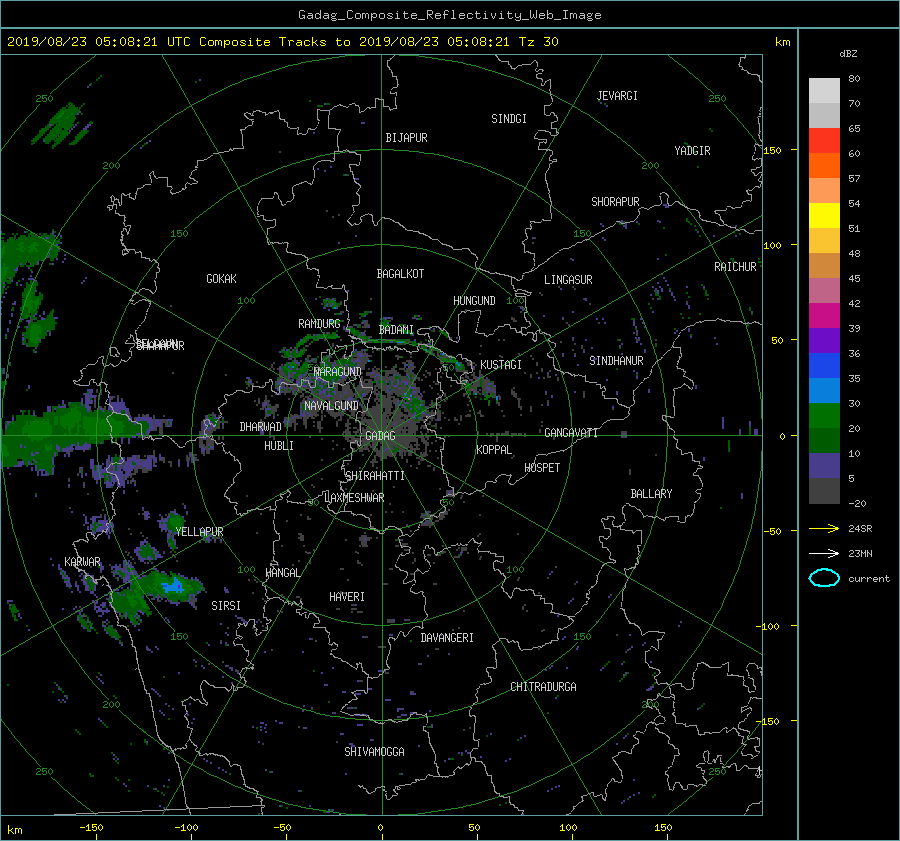Click the red 60-65 dBZ color swatch

[x=824, y=140]
